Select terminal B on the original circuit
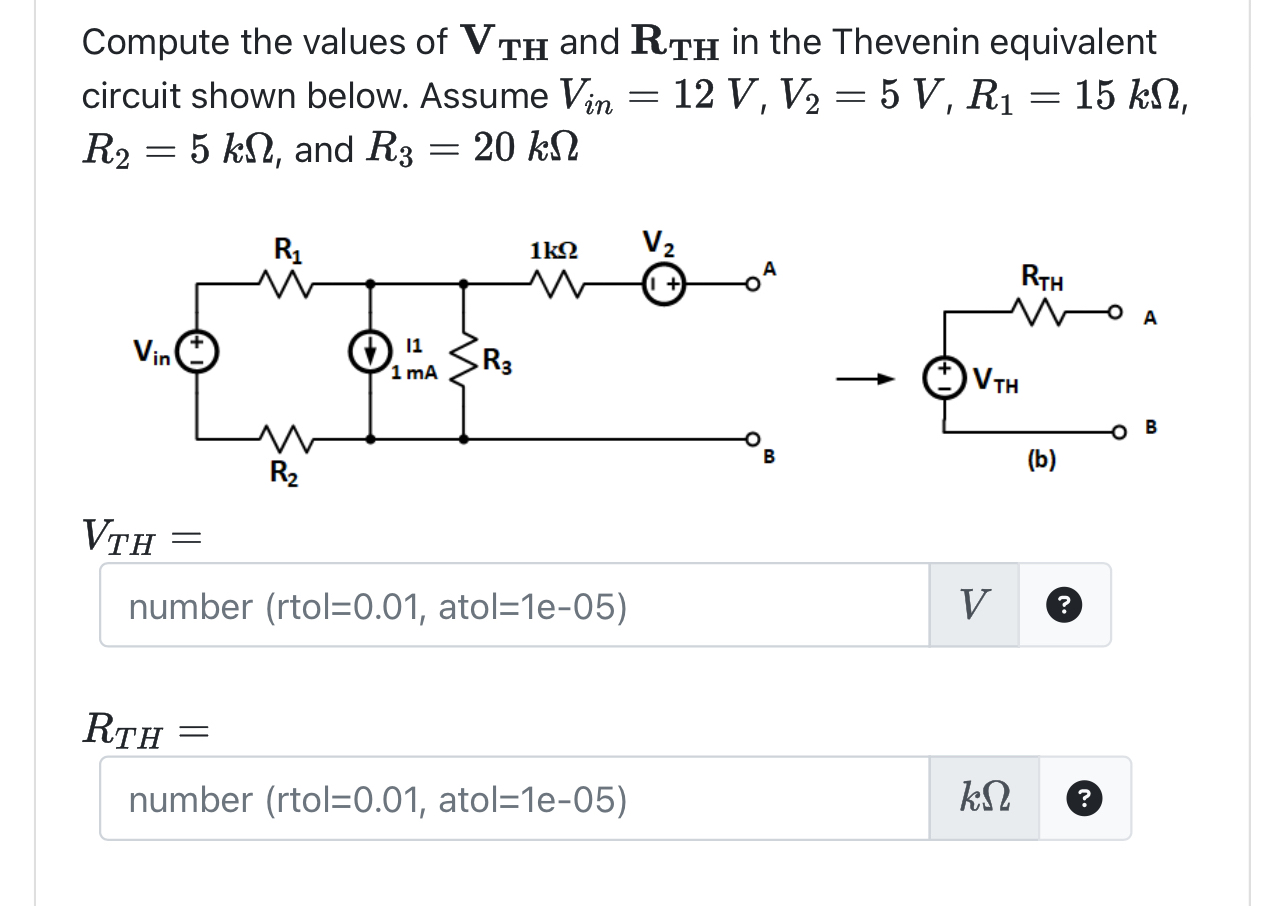 753,437
